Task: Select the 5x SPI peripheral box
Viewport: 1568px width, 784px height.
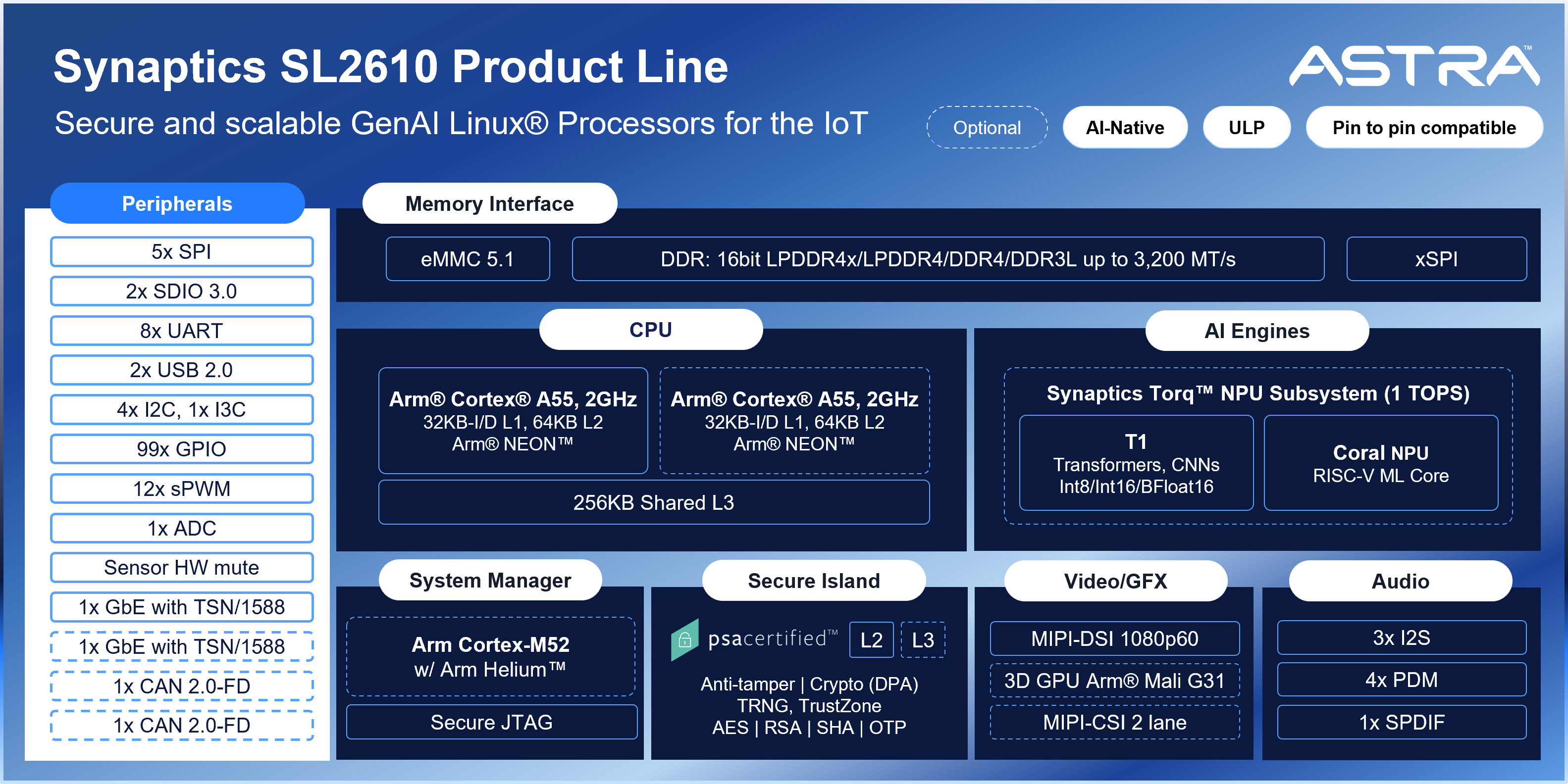Action: point(181,252)
